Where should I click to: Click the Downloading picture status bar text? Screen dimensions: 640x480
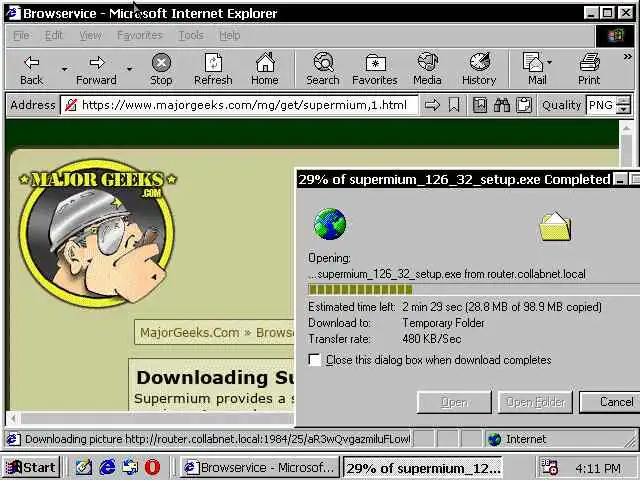[218, 439]
